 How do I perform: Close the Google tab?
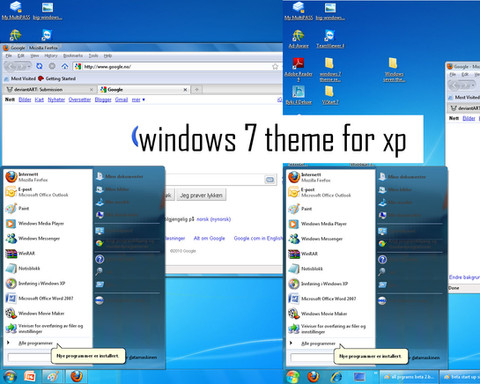(x=185, y=90)
